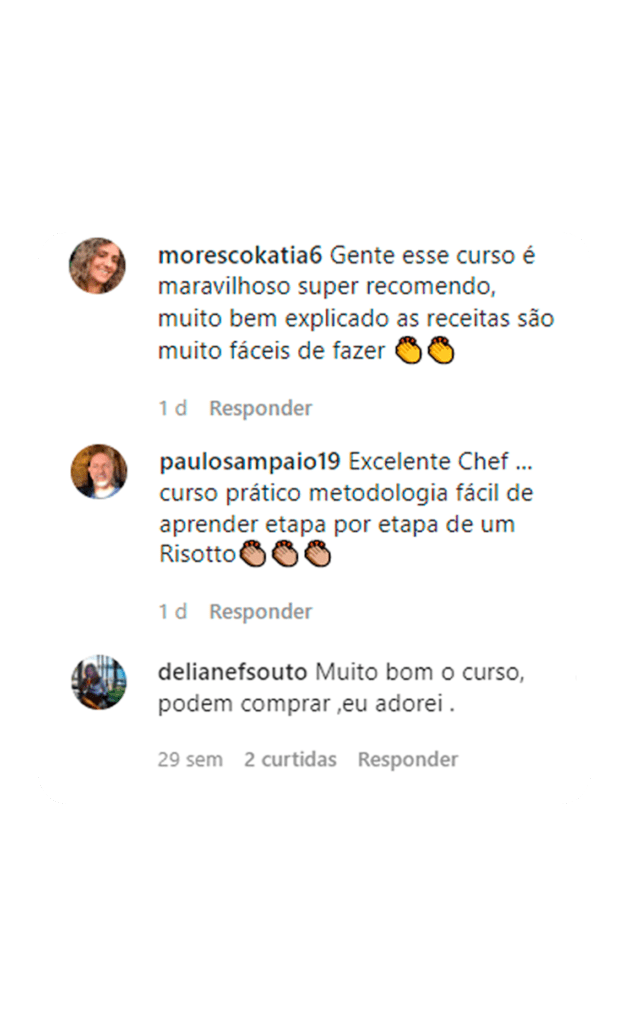This screenshot has width=630, height=1024.
Task: Visit the delianefsouto username link
Action: pos(232,672)
